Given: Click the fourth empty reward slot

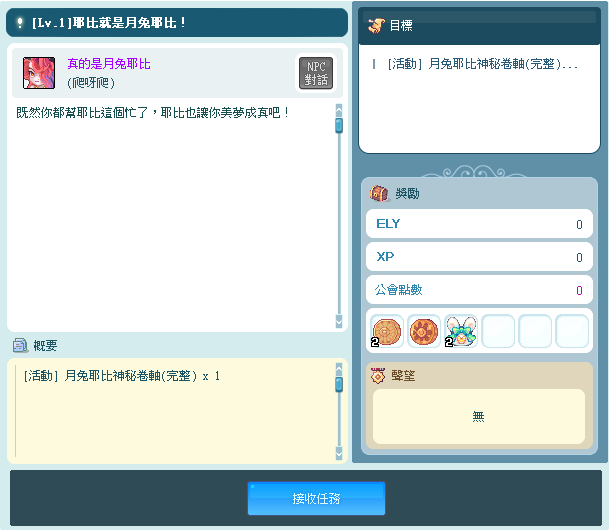Looking at the screenshot, I should click(x=498, y=331).
